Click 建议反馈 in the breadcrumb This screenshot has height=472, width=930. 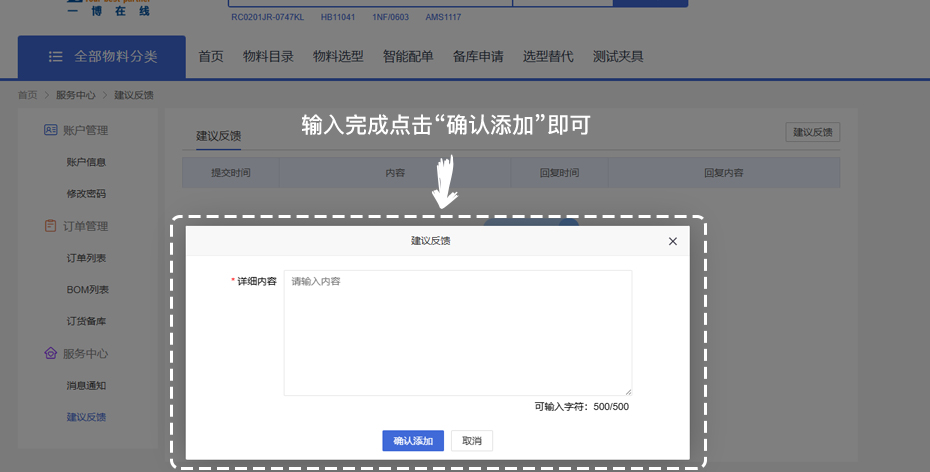134,95
